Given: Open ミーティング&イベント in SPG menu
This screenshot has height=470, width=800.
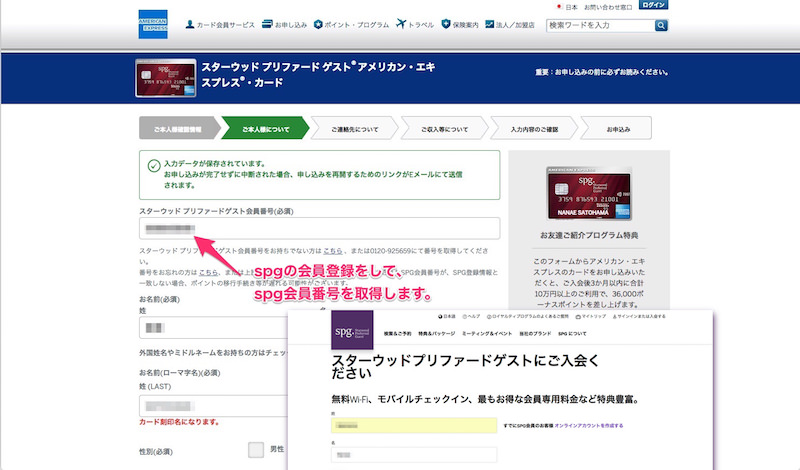Looking at the screenshot, I should tap(487, 334).
